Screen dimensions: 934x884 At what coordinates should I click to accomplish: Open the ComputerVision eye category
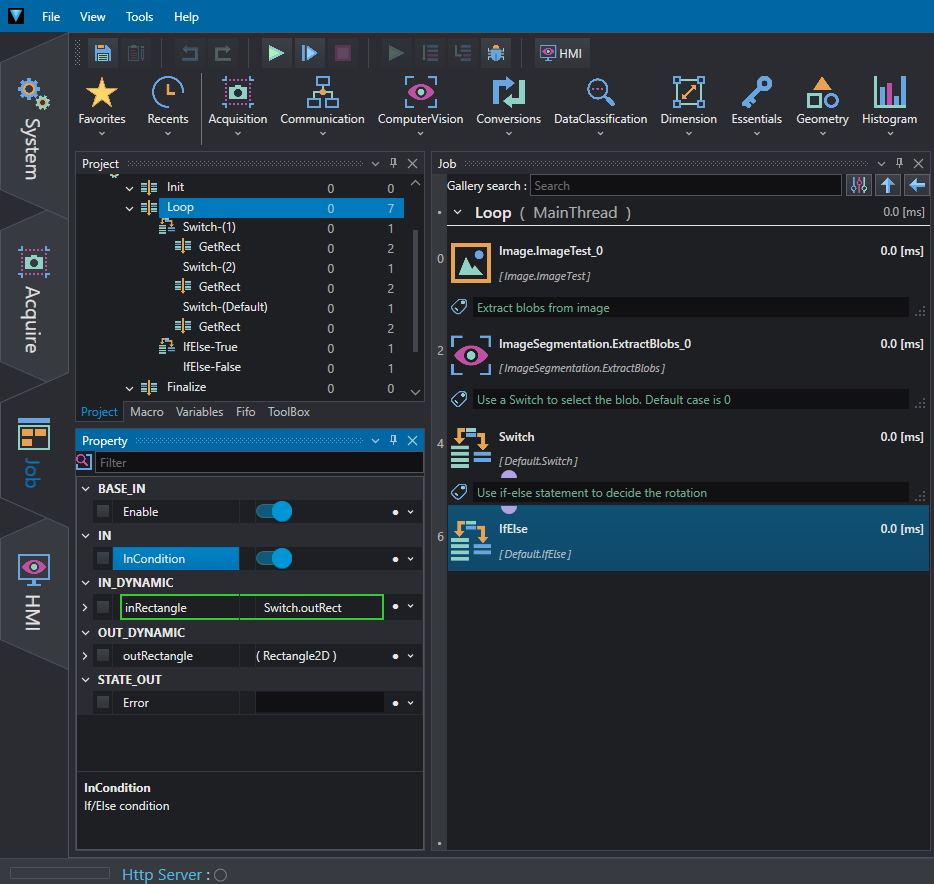coord(421,106)
